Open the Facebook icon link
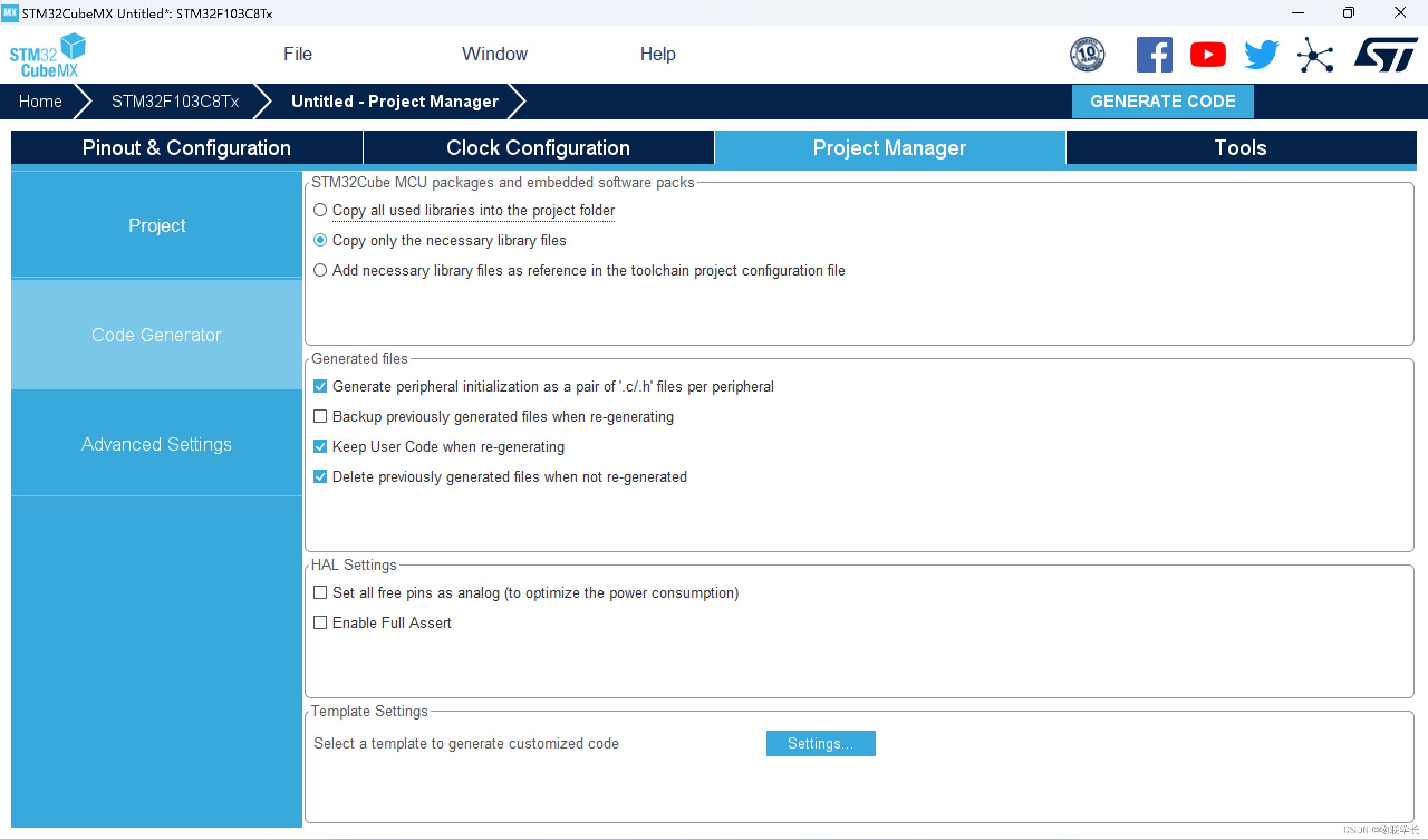 (x=1154, y=55)
